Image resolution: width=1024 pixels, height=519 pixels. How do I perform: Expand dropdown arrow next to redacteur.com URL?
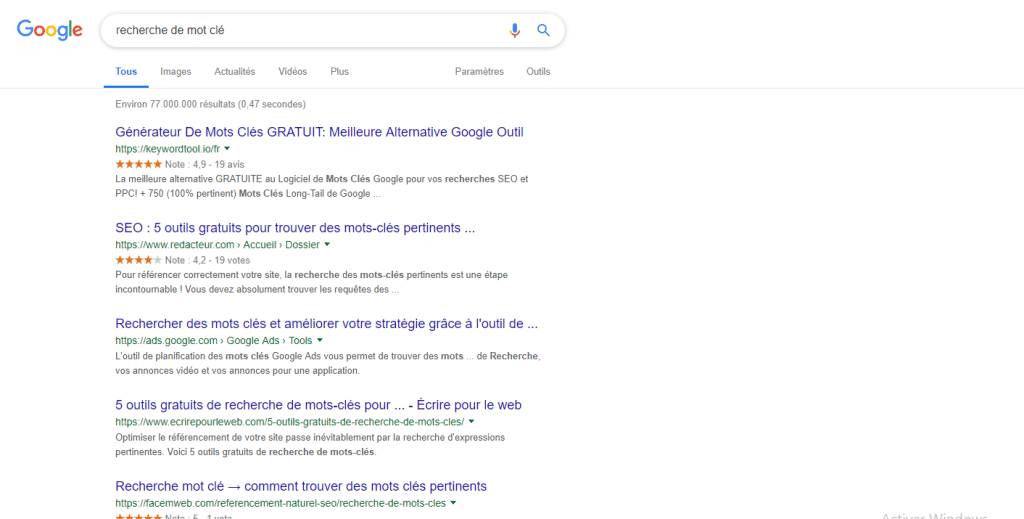[327, 245]
